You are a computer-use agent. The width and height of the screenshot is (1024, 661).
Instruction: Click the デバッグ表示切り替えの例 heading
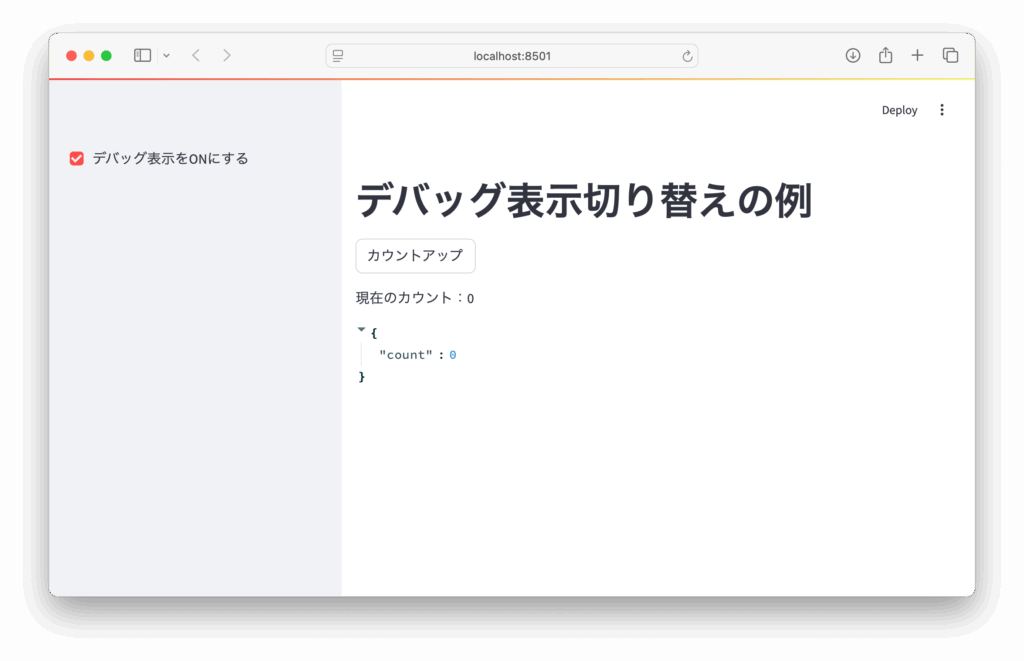click(x=583, y=202)
